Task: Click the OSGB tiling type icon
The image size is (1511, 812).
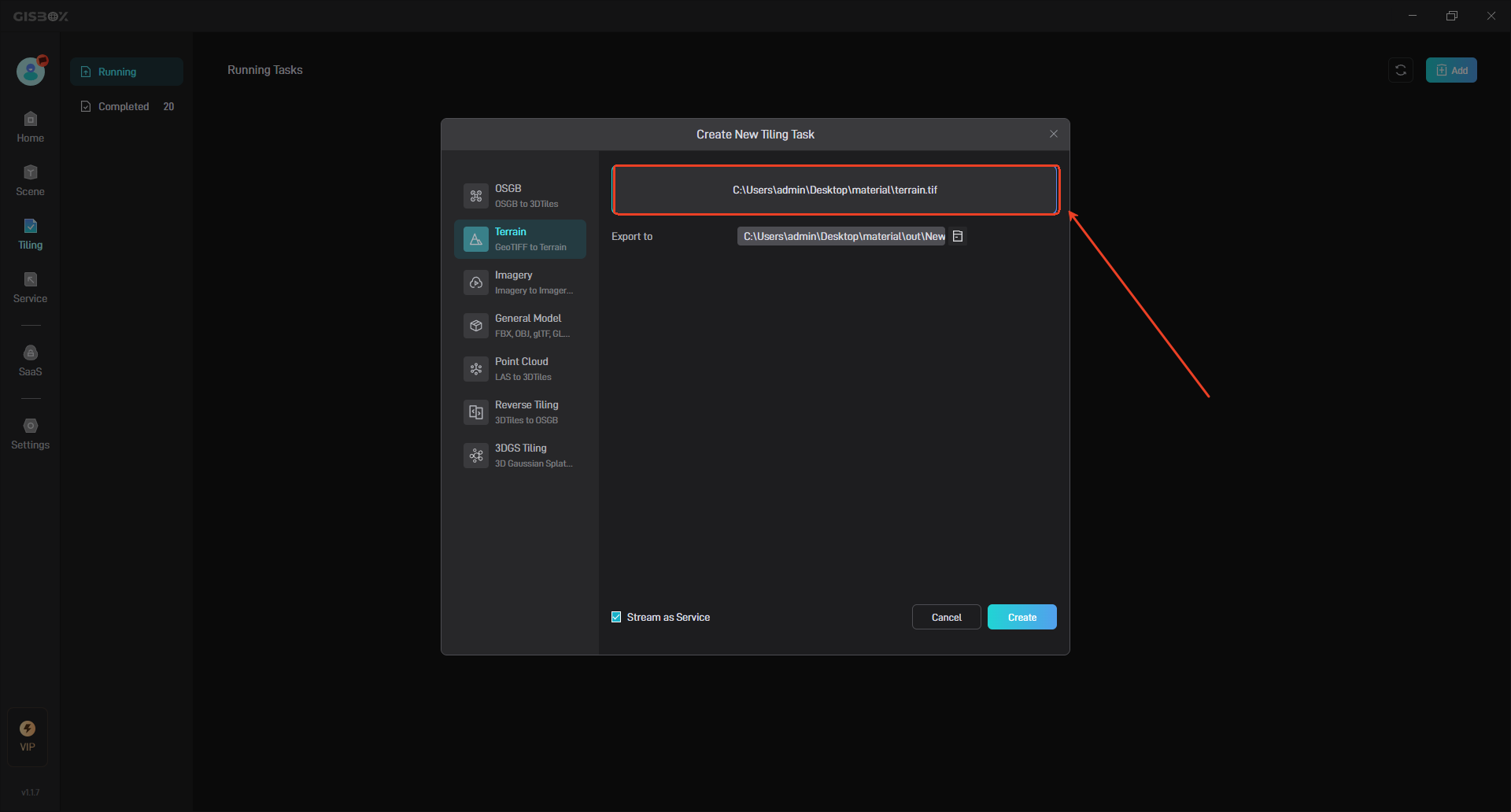Action: [x=476, y=196]
